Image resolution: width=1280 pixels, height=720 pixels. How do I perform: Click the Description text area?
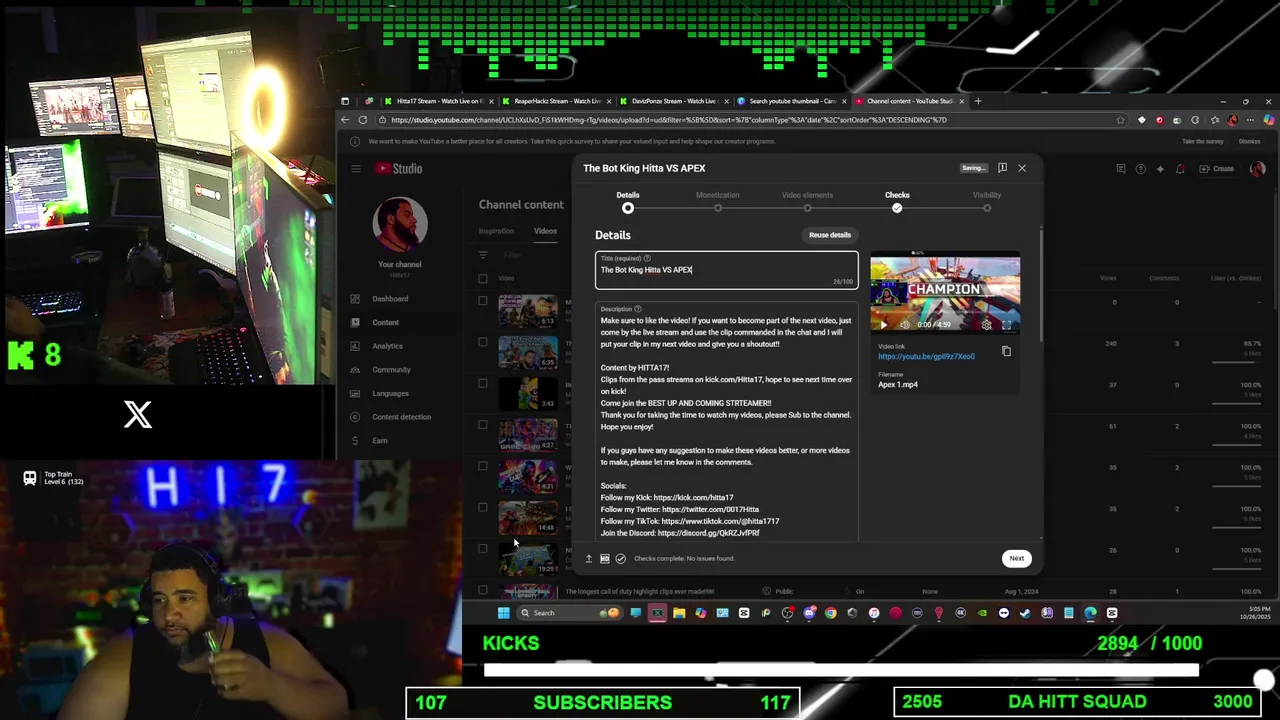click(727, 420)
